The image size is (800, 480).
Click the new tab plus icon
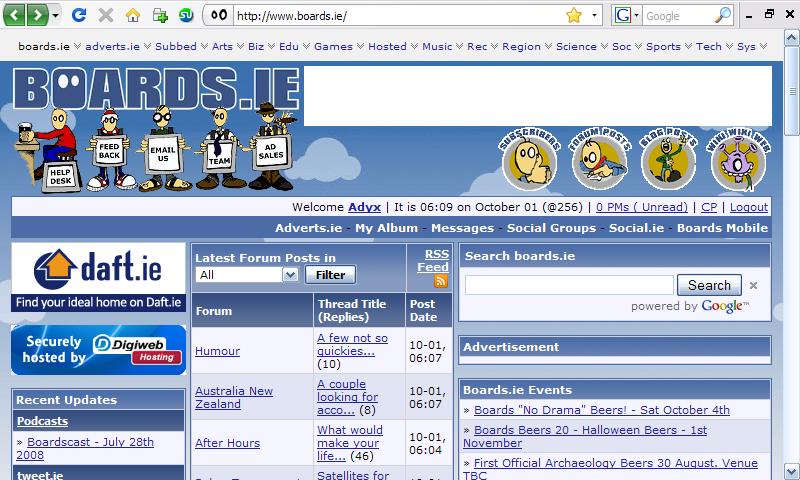tap(160, 15)
